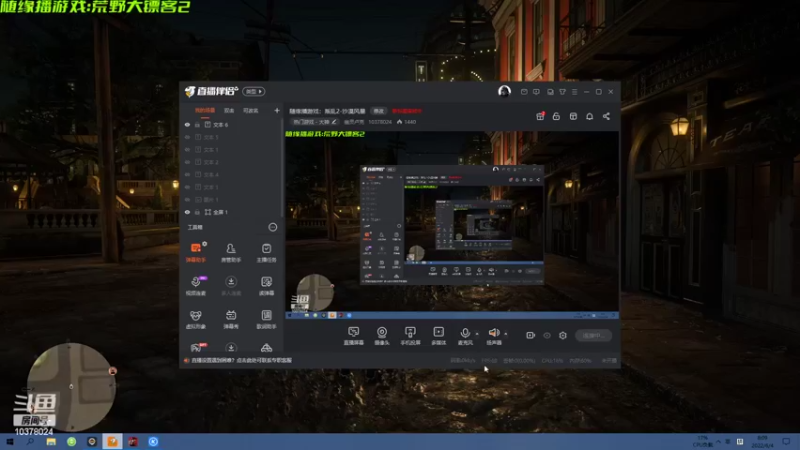Toggle visibility of 文本 4 source
This screenshot has width=800, height=450.
tap(187, 174)
